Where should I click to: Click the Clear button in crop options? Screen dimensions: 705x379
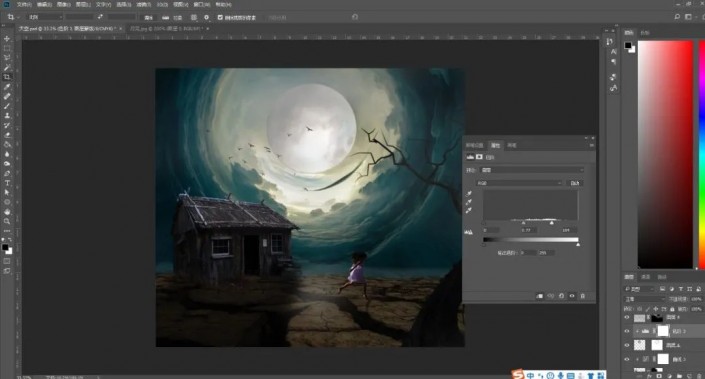[148, 18]
